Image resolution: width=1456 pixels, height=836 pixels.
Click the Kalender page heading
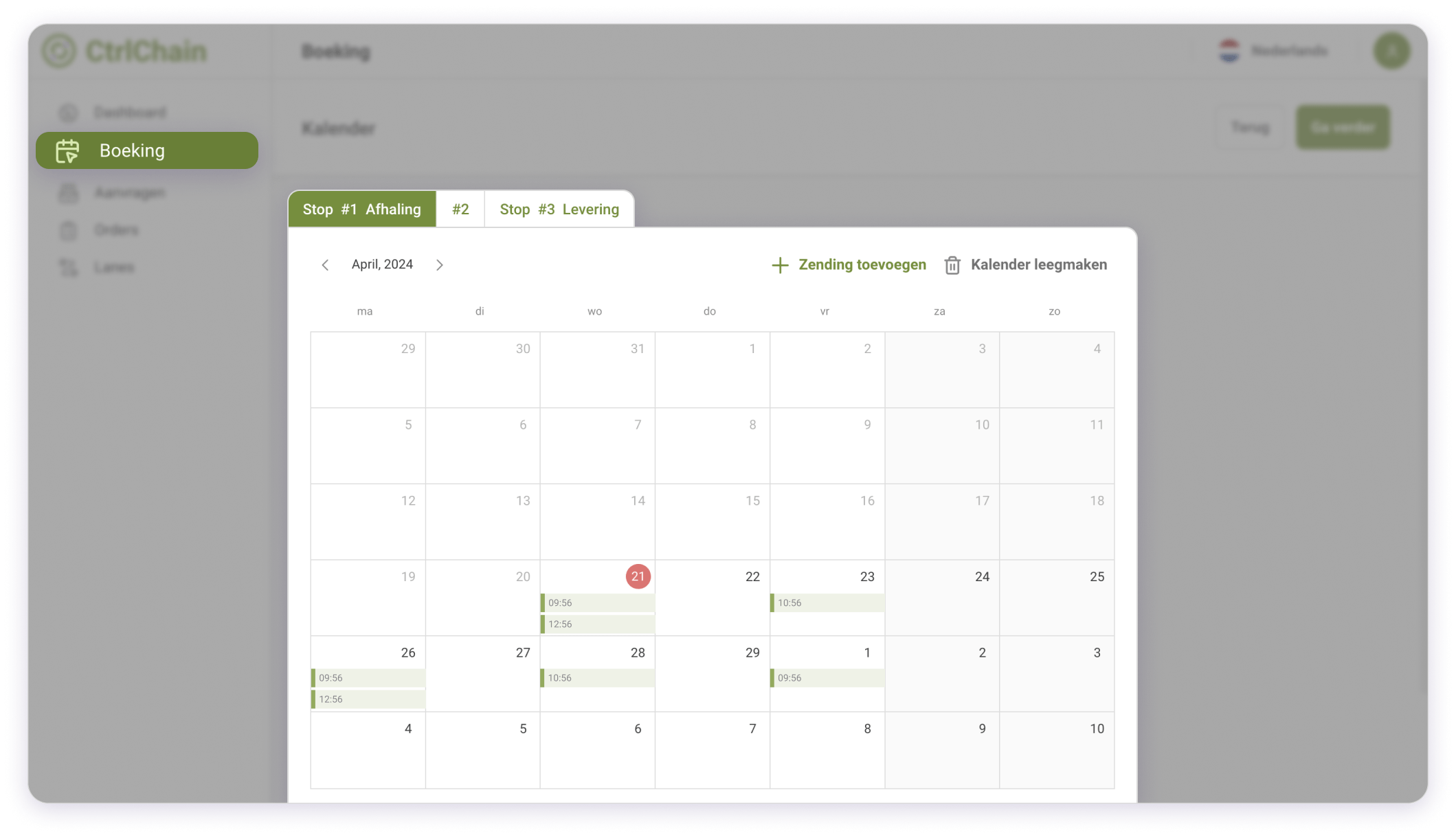(338, 128)
